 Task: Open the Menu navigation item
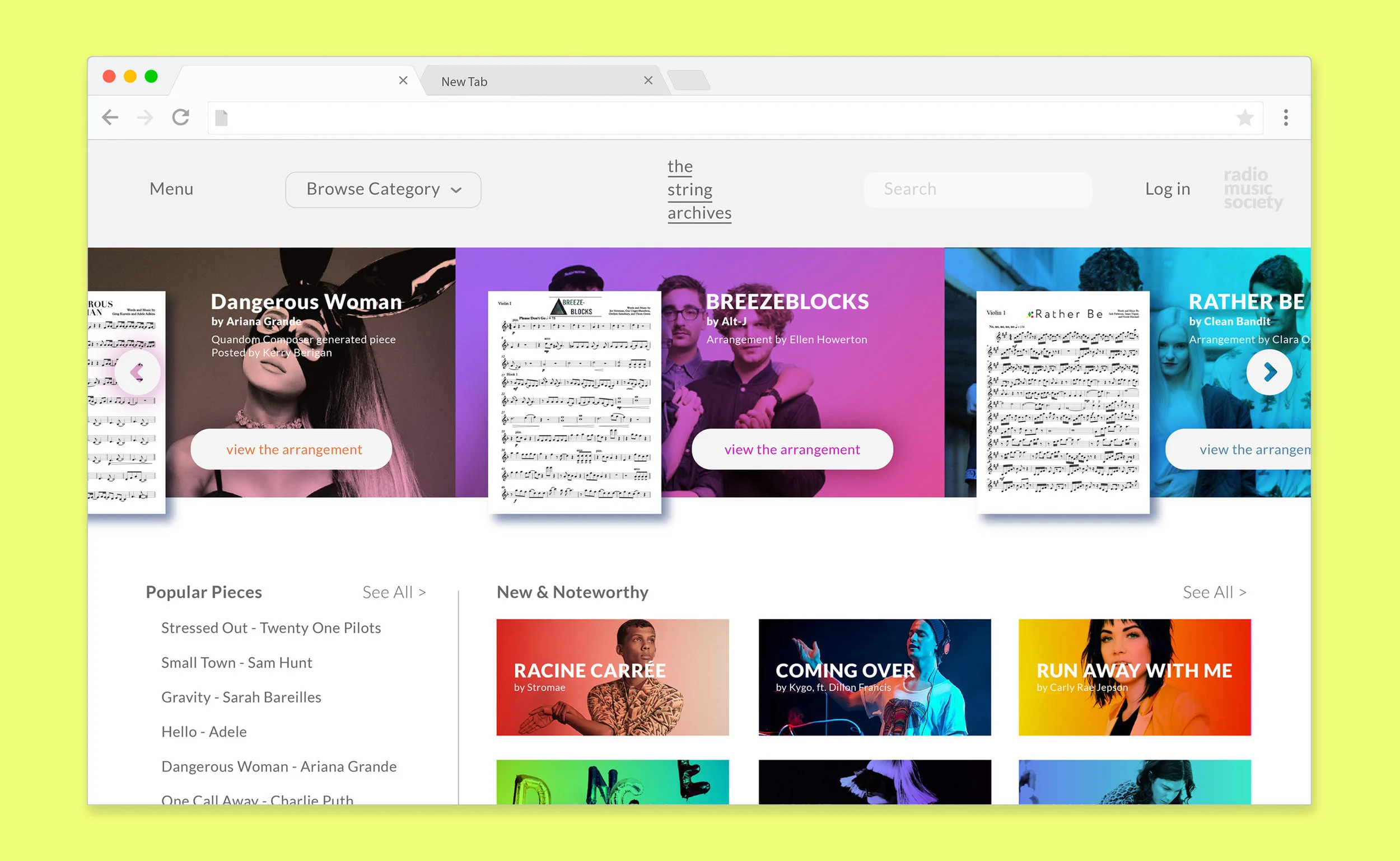[171, 189]
